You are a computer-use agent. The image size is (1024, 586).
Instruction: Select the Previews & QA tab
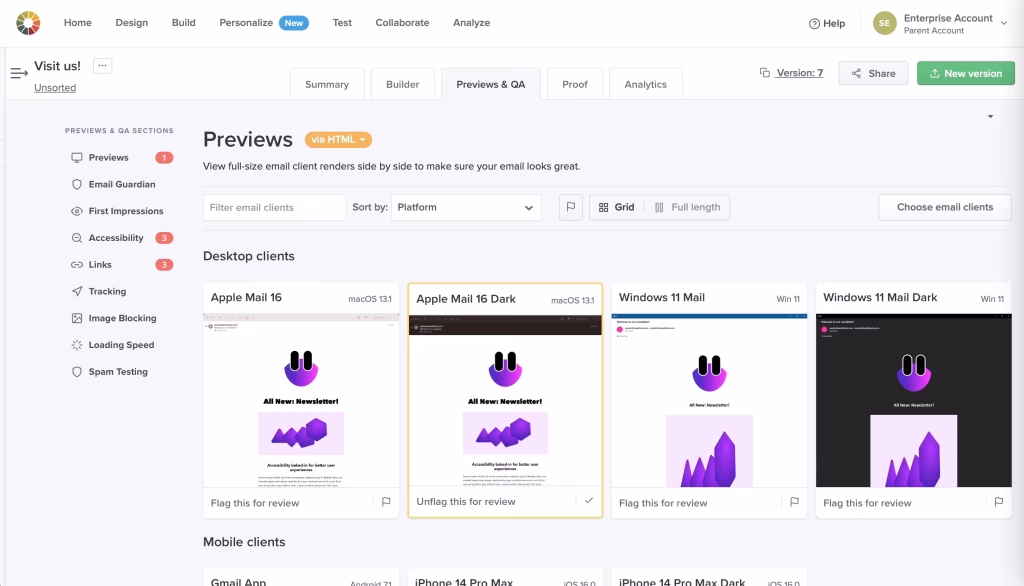pyautogui.click(x=490, y=84)
